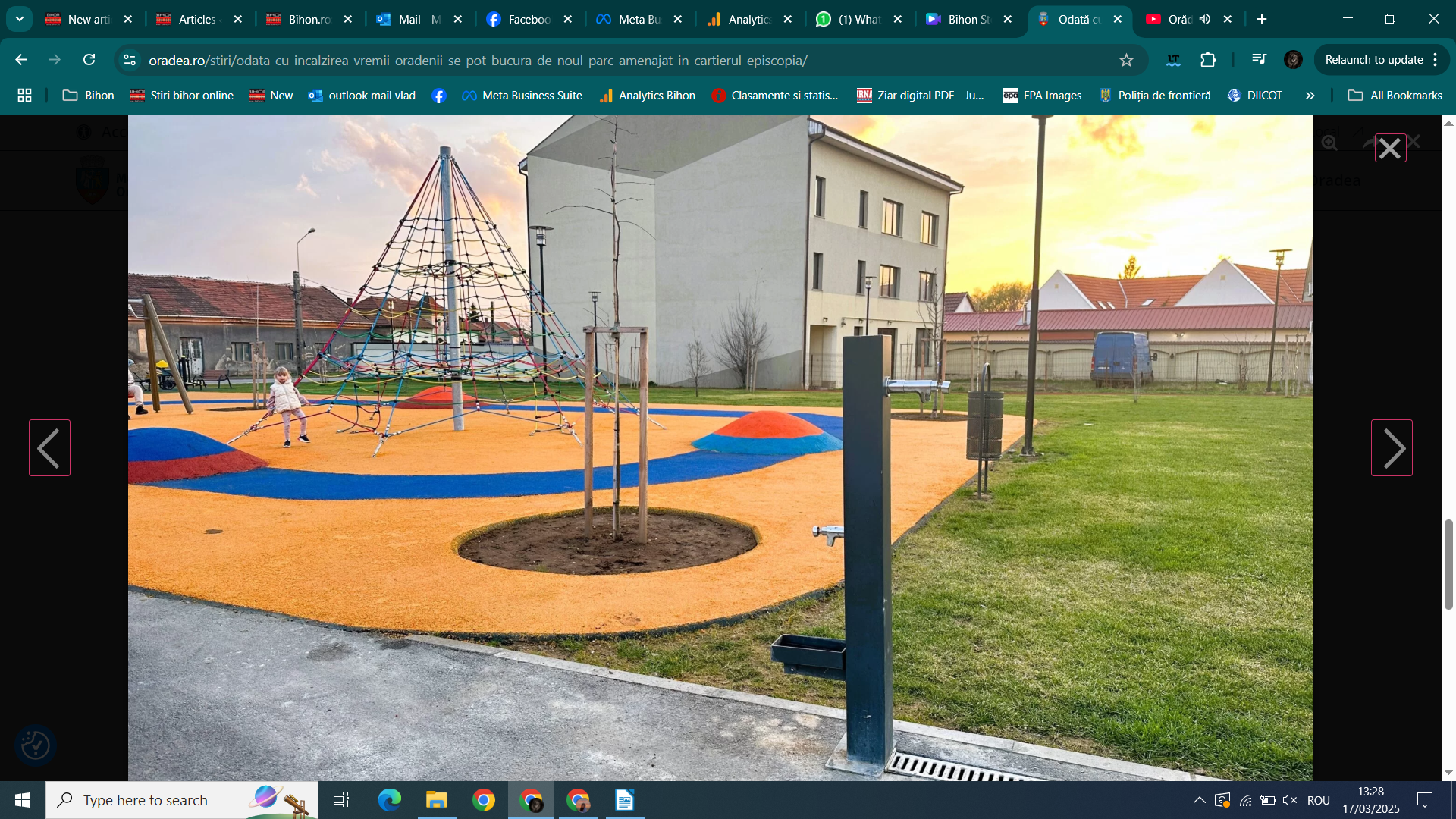
Task: Click the Relaunch to update button
Action: [1373, 60]
